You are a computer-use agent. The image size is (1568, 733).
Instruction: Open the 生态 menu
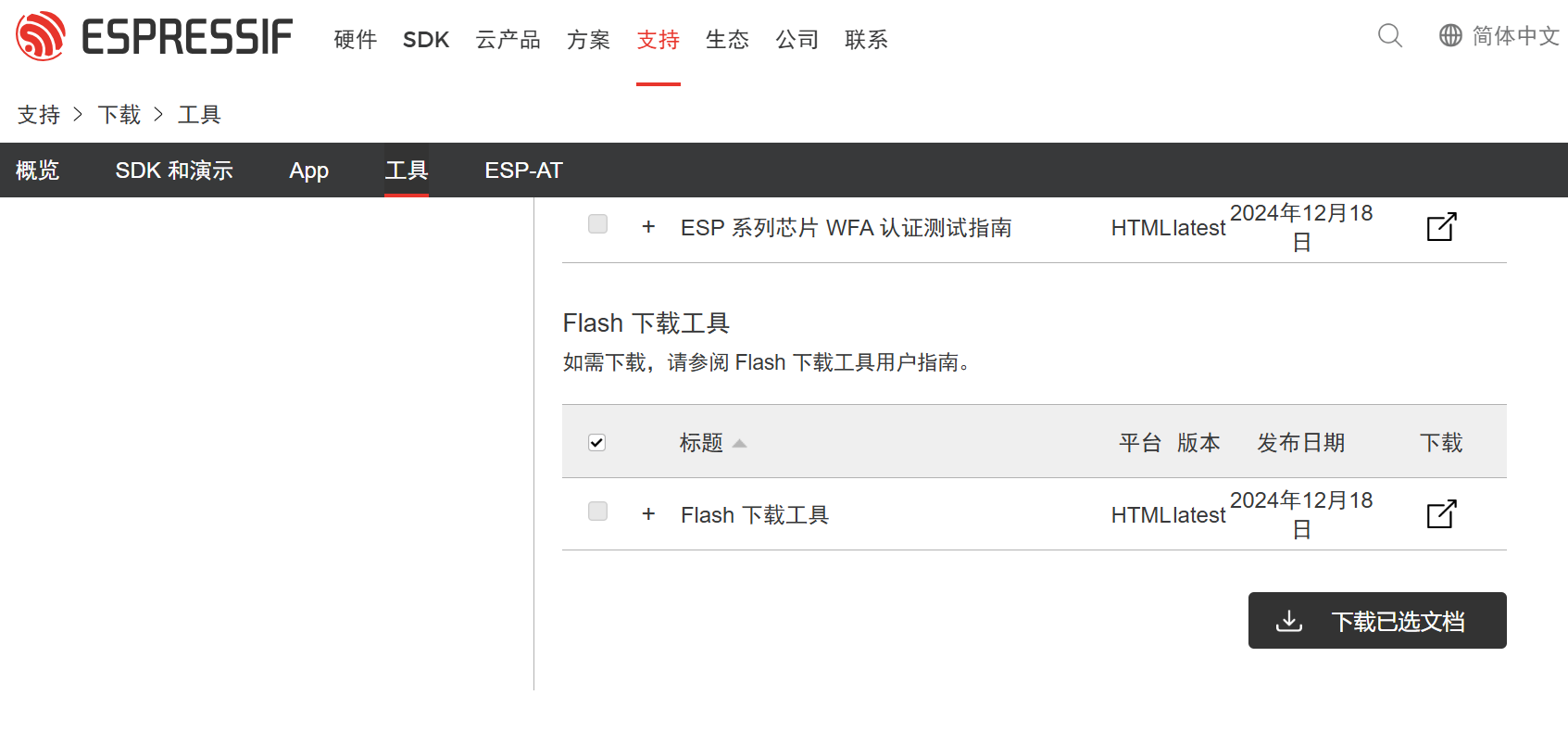(x=727, y=40)
